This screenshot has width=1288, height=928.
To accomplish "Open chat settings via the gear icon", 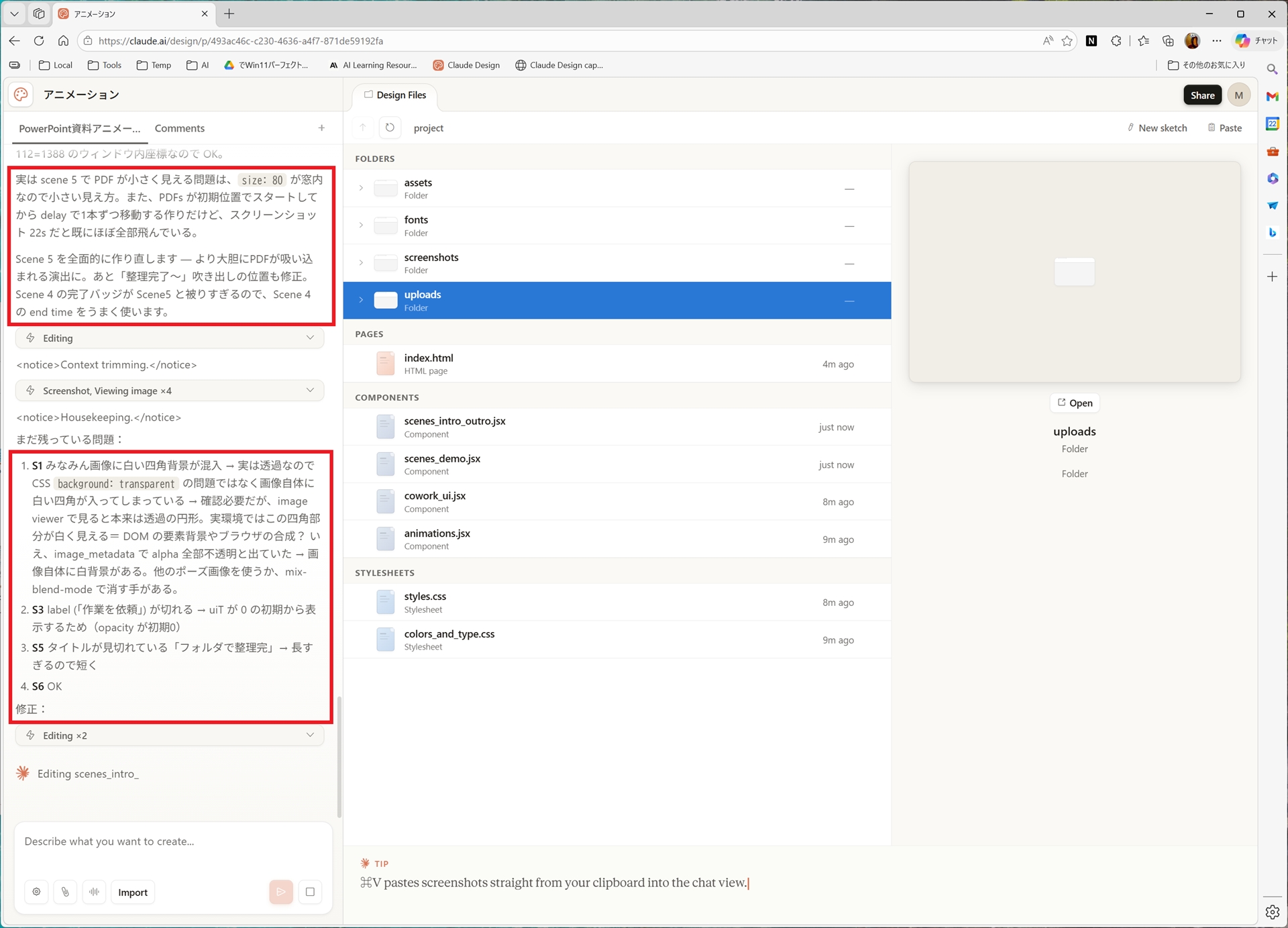I will pos(36,892).
